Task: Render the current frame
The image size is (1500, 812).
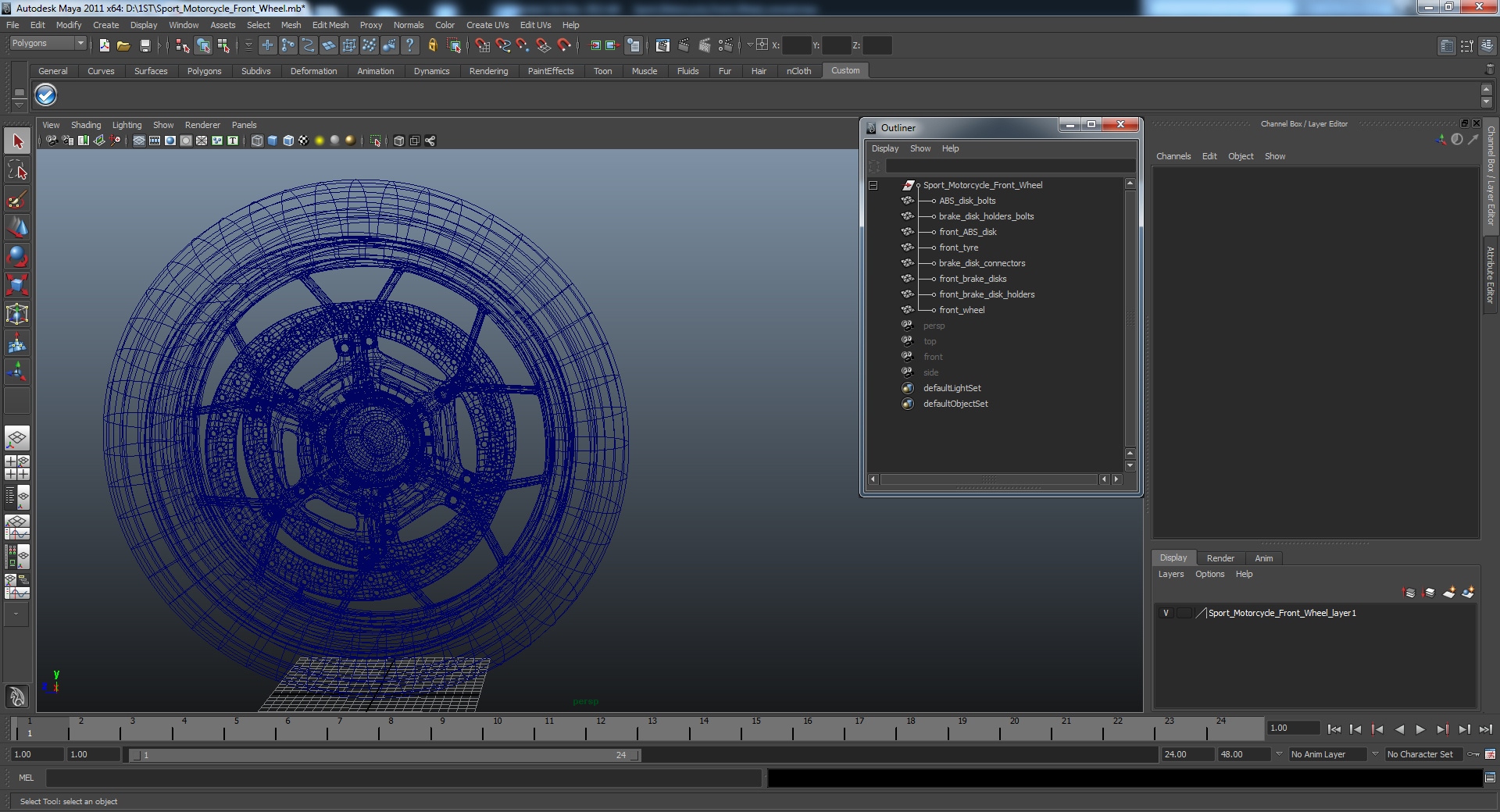Action: coord(684,45)
